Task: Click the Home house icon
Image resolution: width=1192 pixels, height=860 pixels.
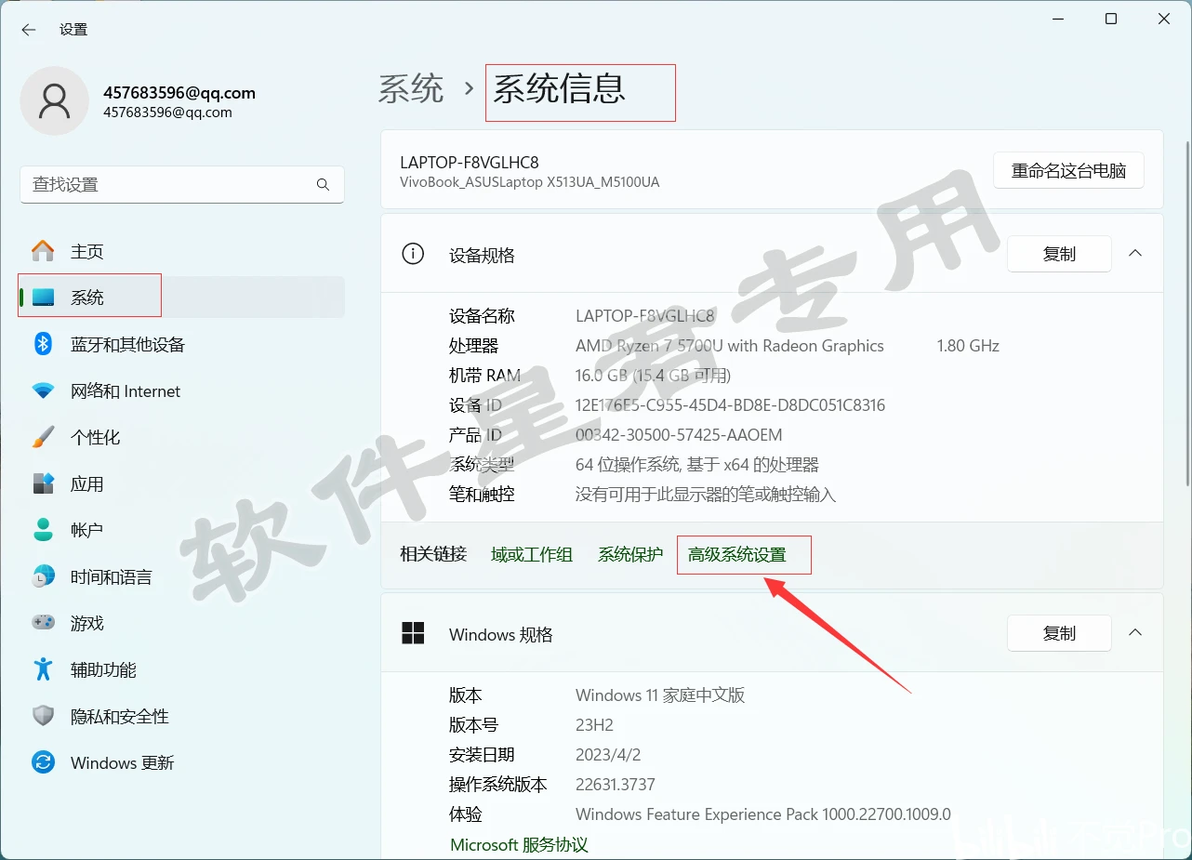Action: 43,251
